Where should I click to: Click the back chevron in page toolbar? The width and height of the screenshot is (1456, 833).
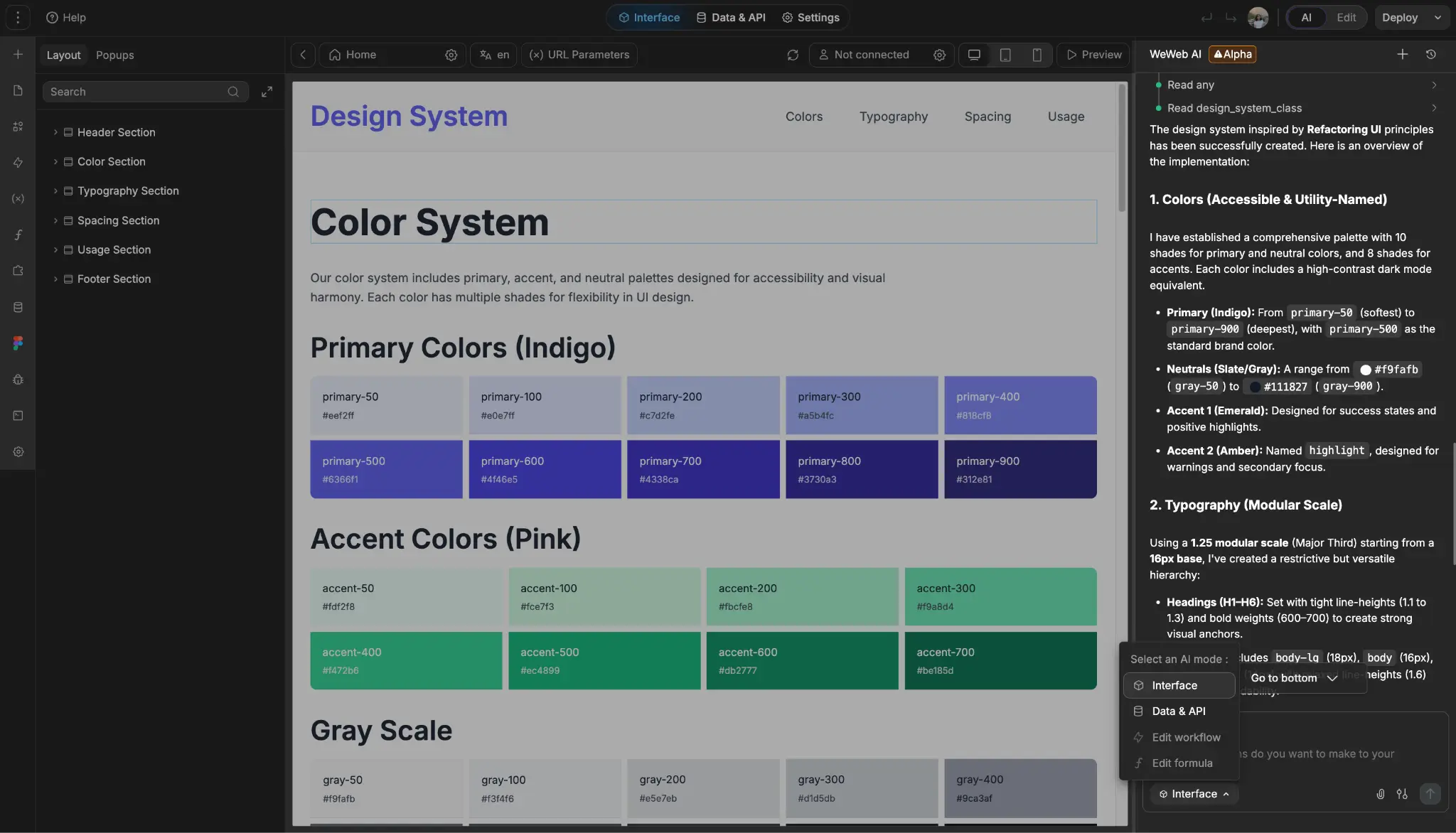[303, 55]
